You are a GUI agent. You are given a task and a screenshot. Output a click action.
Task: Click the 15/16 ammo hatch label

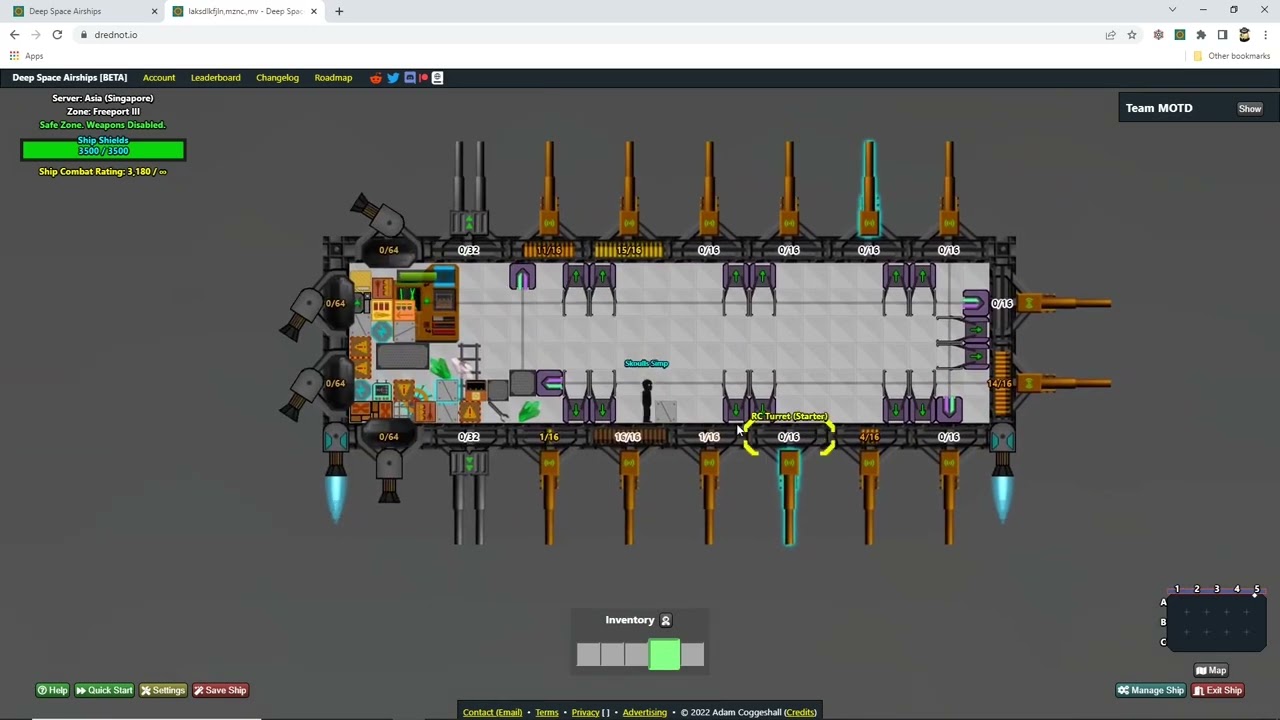point(629,250)
